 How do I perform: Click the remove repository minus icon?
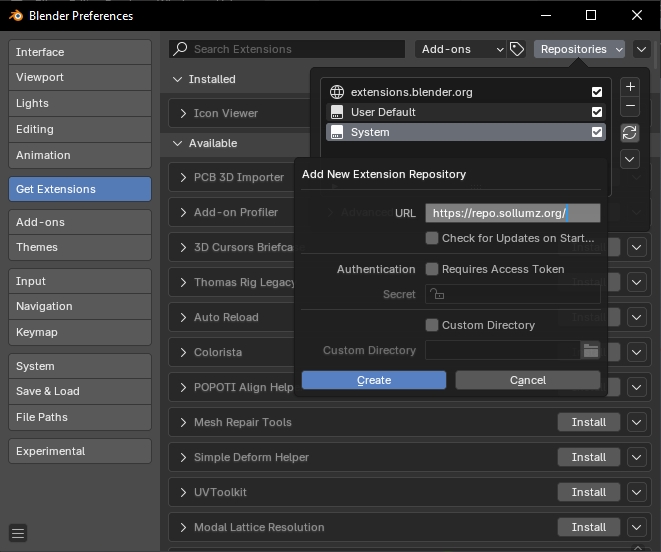coord(629,106)
